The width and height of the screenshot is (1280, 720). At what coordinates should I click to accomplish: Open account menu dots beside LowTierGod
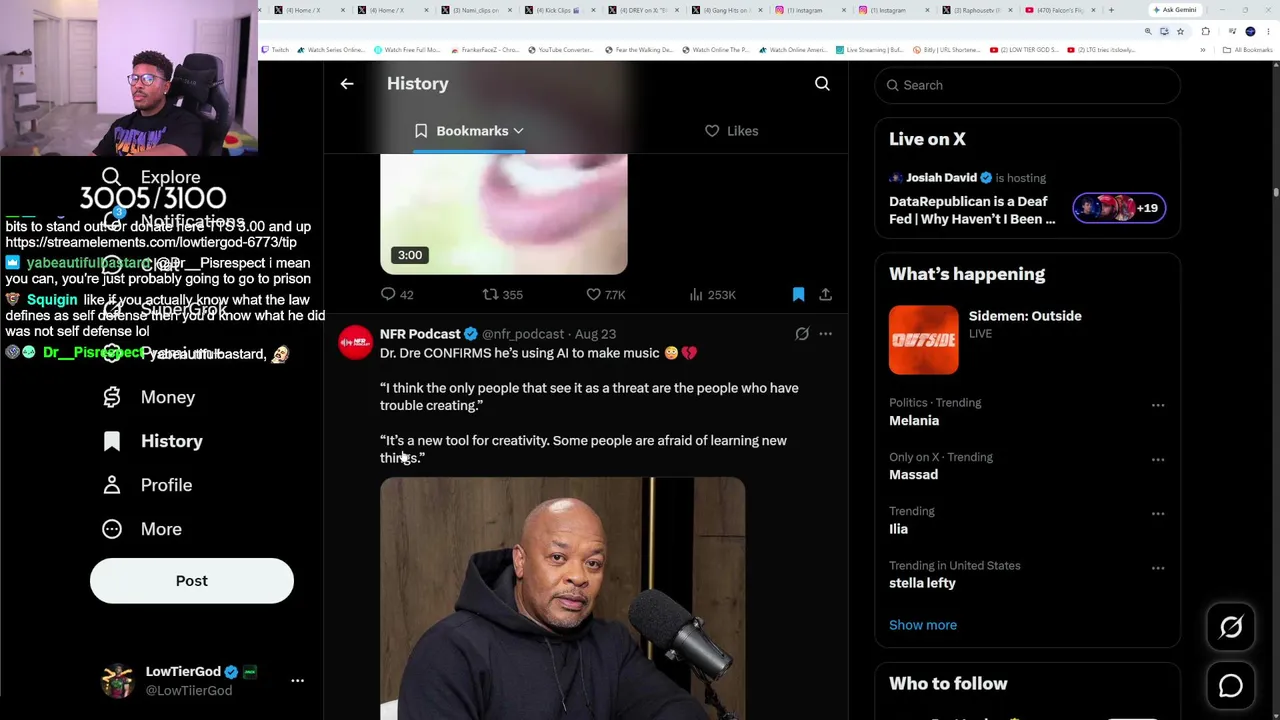click(x=297, y=680)
